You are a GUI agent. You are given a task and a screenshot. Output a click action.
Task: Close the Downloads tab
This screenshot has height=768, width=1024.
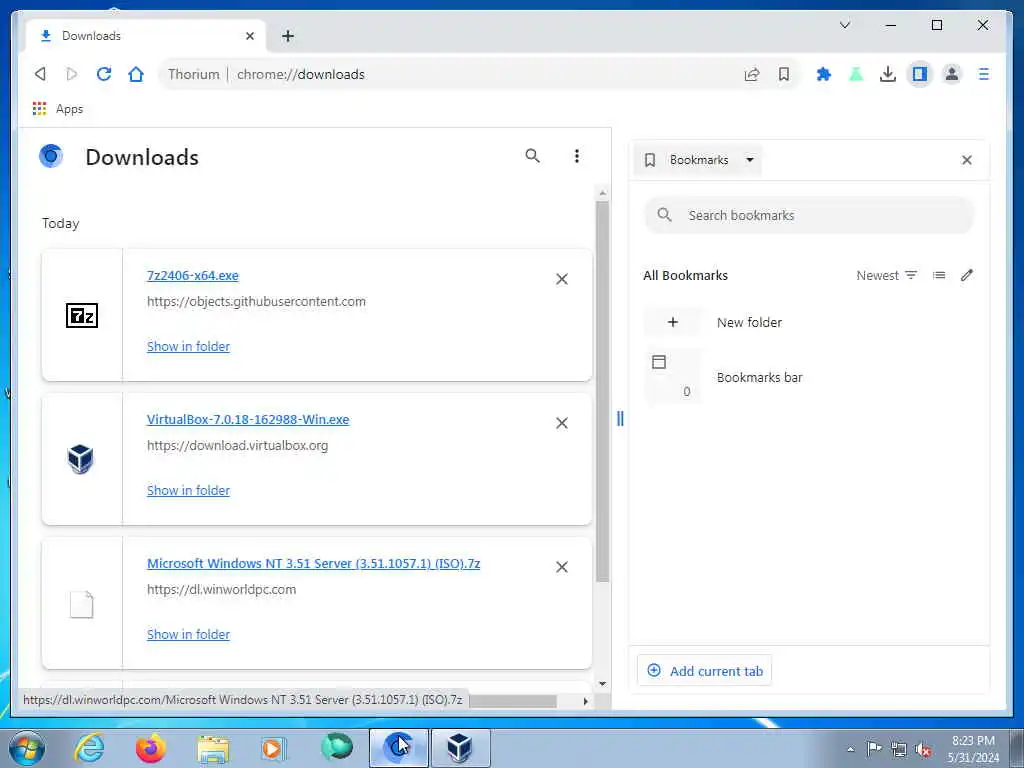click(249, 37)
